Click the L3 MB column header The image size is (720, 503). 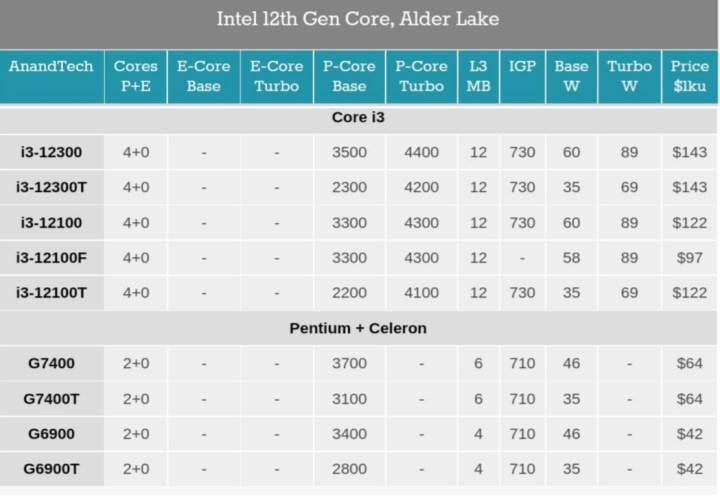point(478,75)
